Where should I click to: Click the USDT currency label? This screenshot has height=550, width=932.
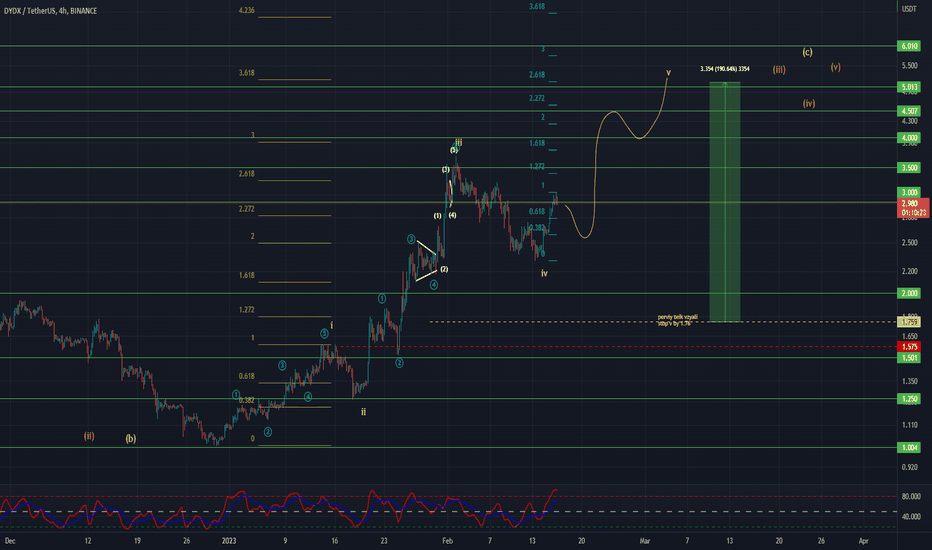pyautogui.click(x=909, y=9)
